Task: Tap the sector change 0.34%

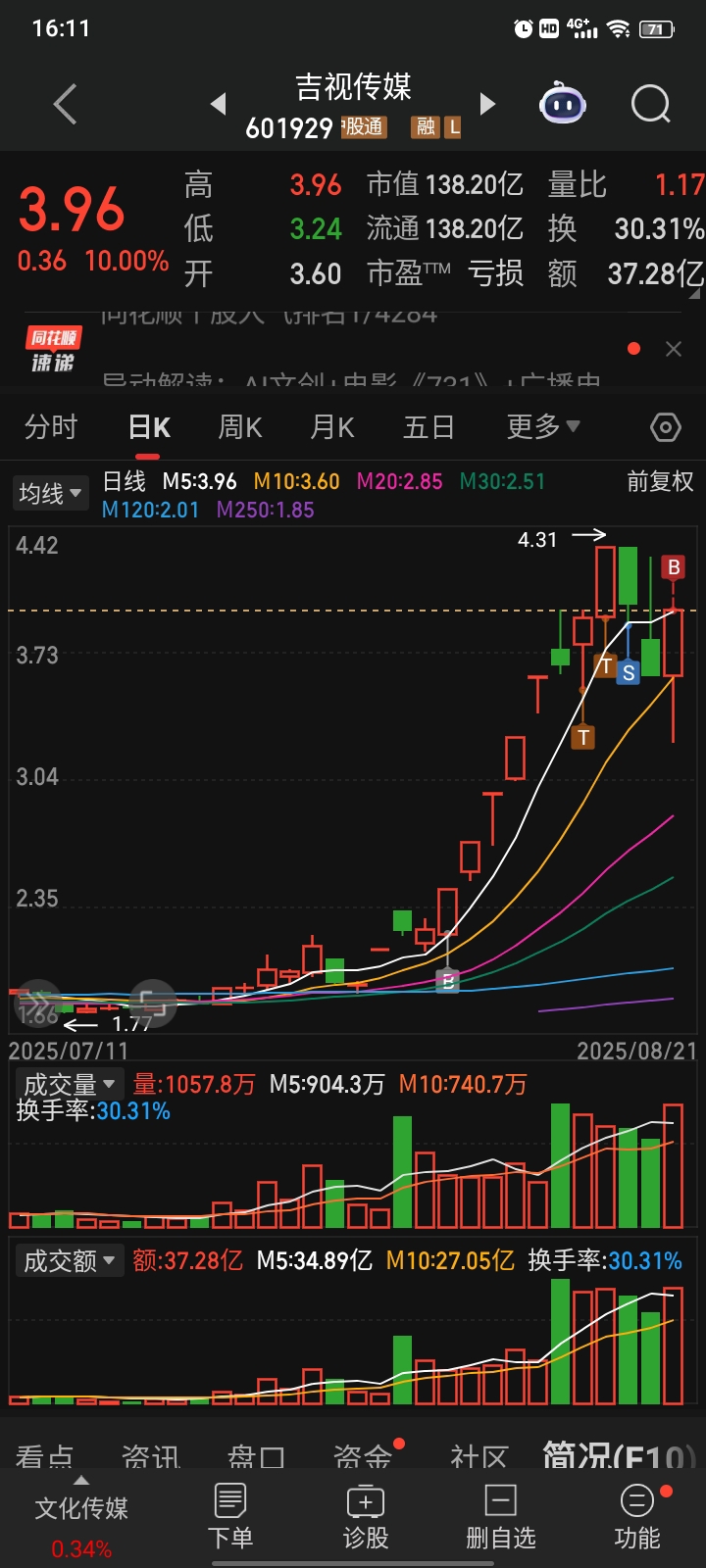Action: [81, 1549]
